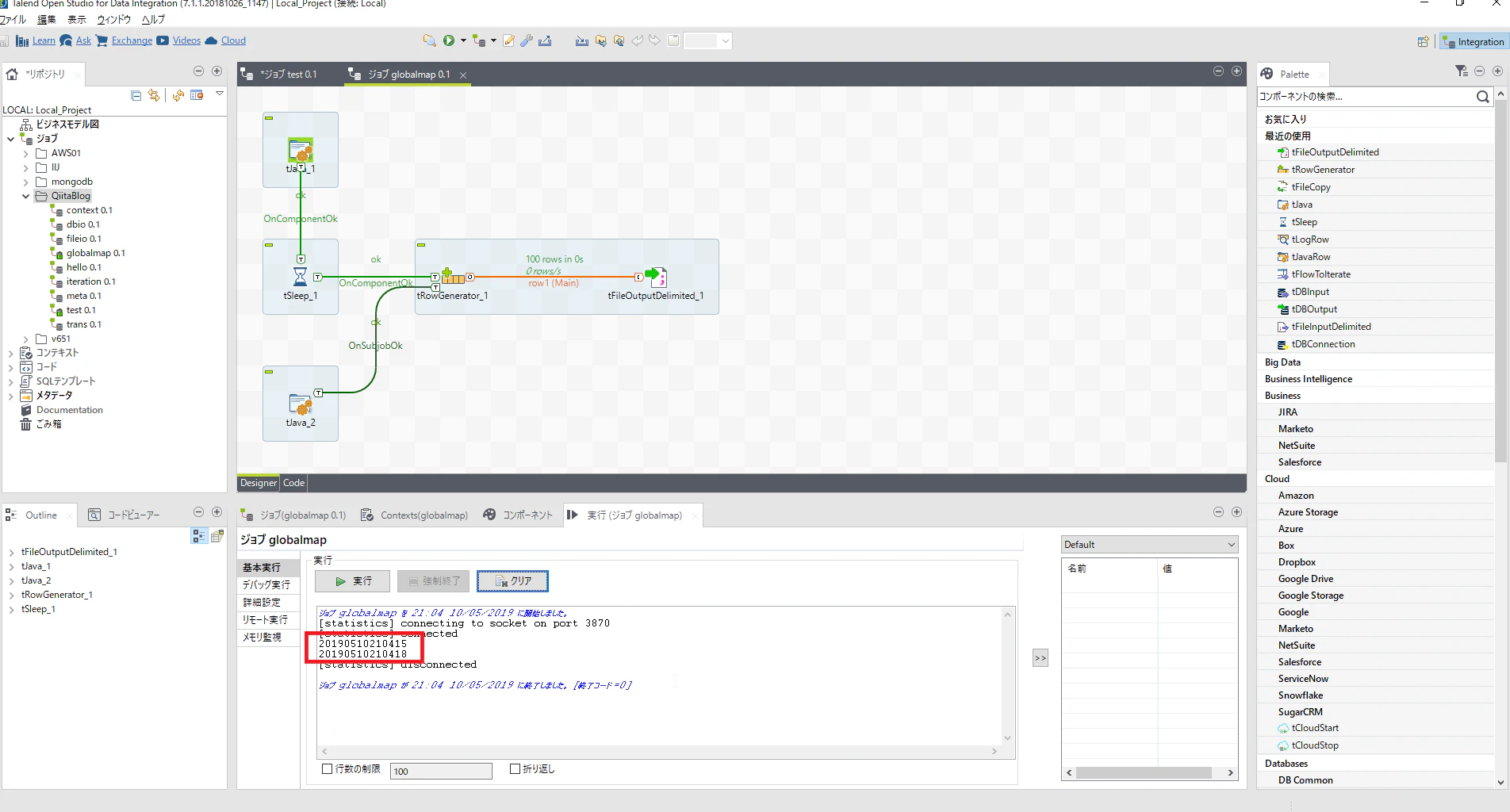The width and height of the screenshot is (1510, 812).
Task: Expand the AWS01 folder
Action: (25, 153)
